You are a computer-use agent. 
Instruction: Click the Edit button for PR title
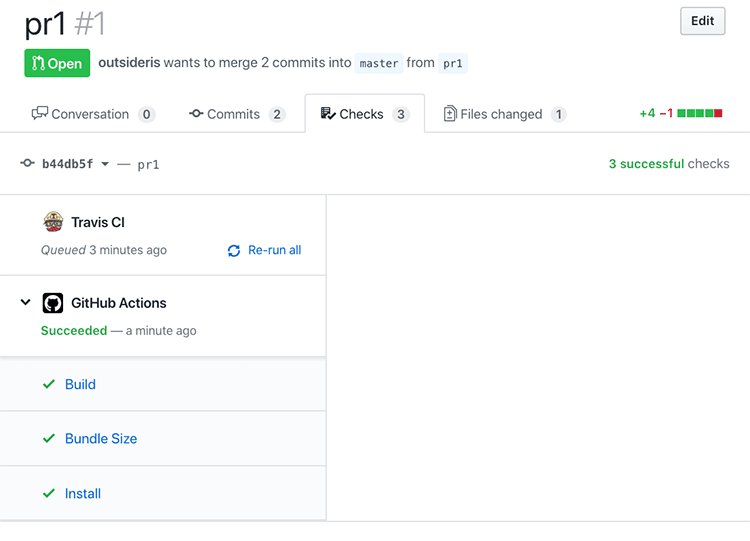(702, 21)
